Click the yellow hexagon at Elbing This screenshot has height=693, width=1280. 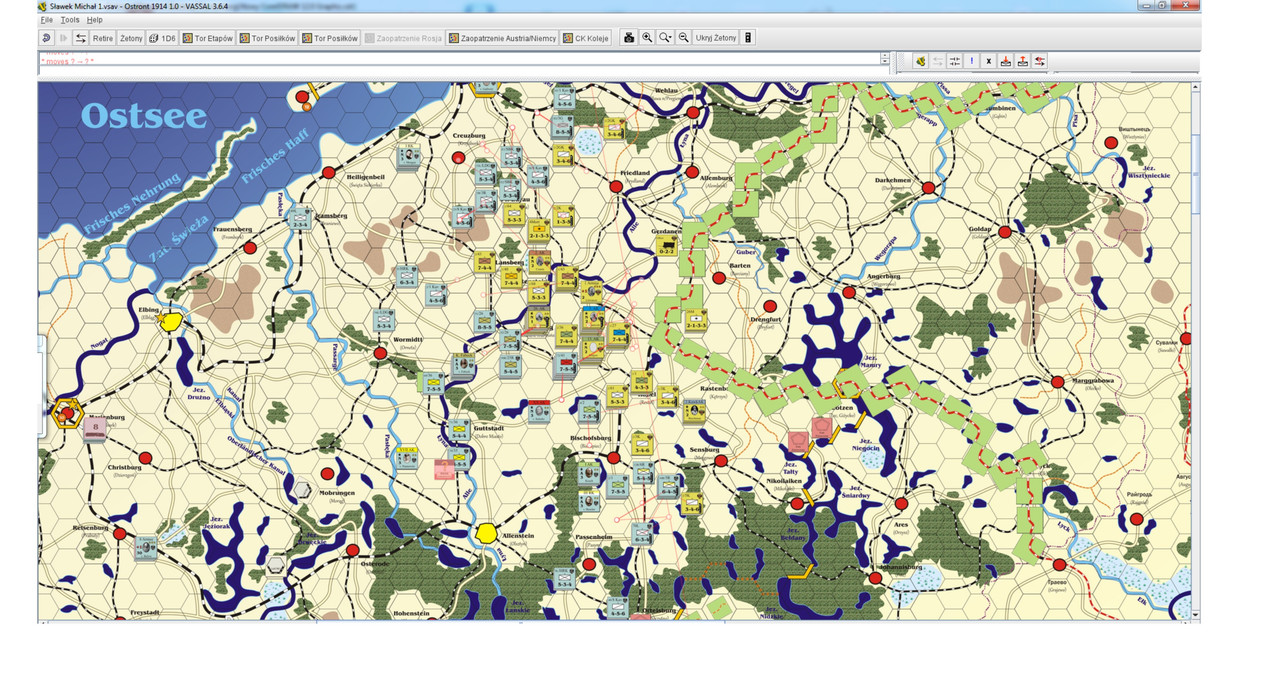coord(171,321)
